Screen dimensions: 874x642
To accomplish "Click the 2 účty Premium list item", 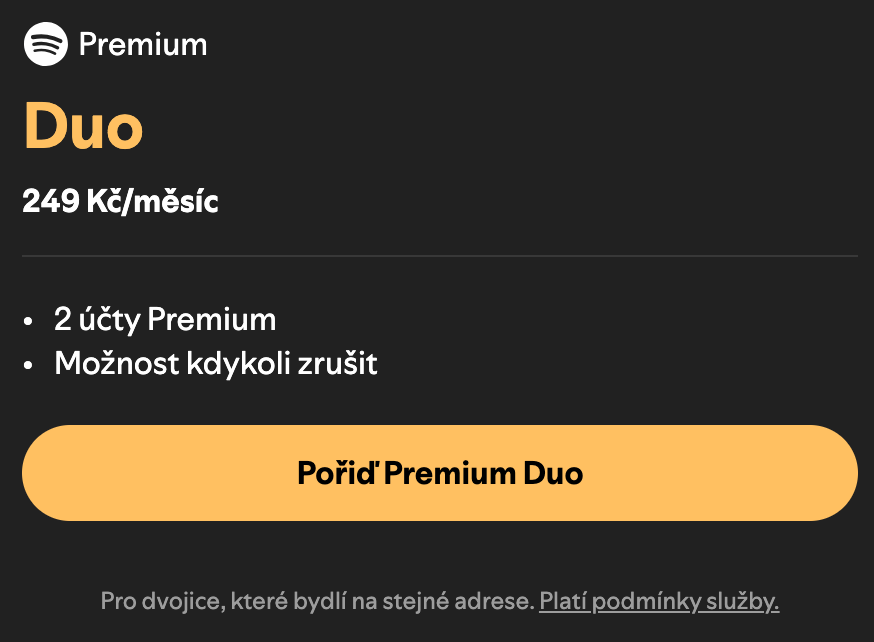I will coord(165,320).
